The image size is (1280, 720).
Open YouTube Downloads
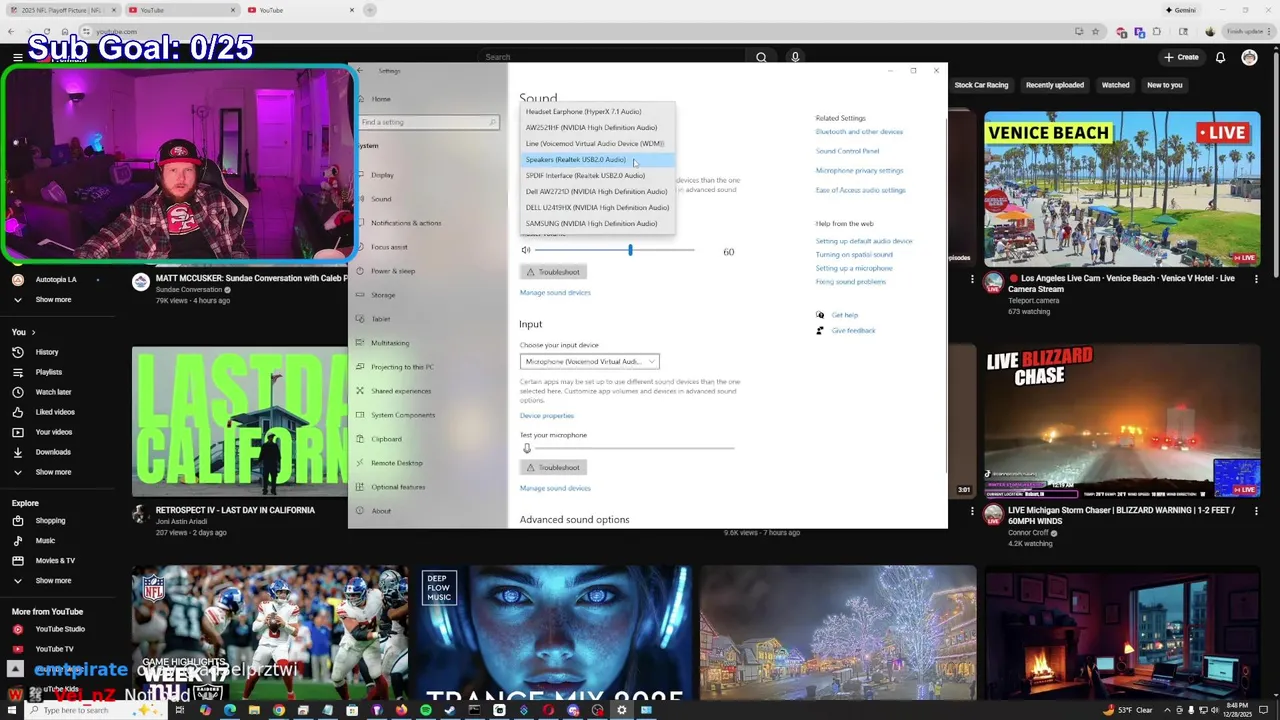[53, 452]
